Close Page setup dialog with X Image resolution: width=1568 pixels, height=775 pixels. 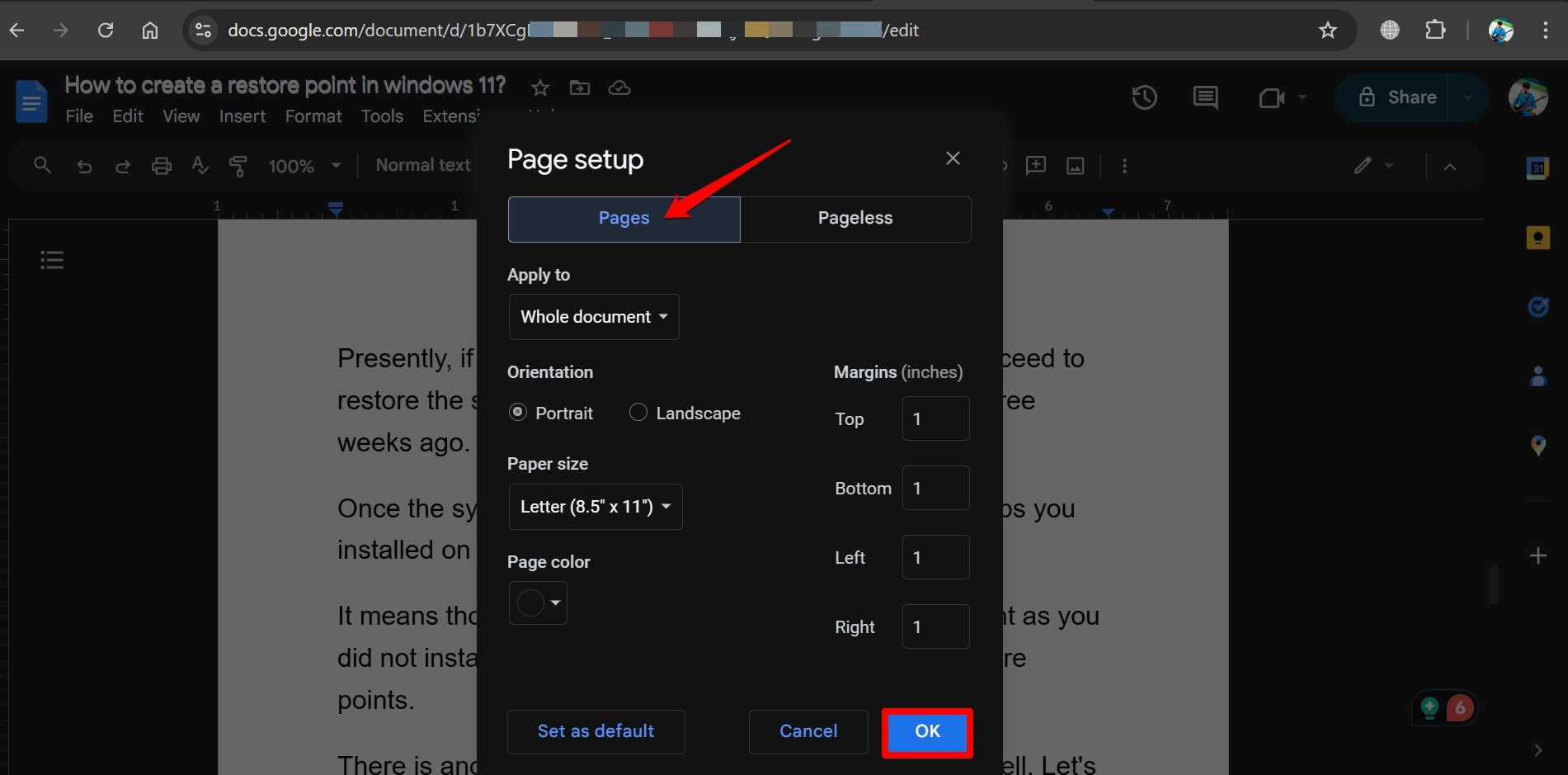click(x=953, y=158)
